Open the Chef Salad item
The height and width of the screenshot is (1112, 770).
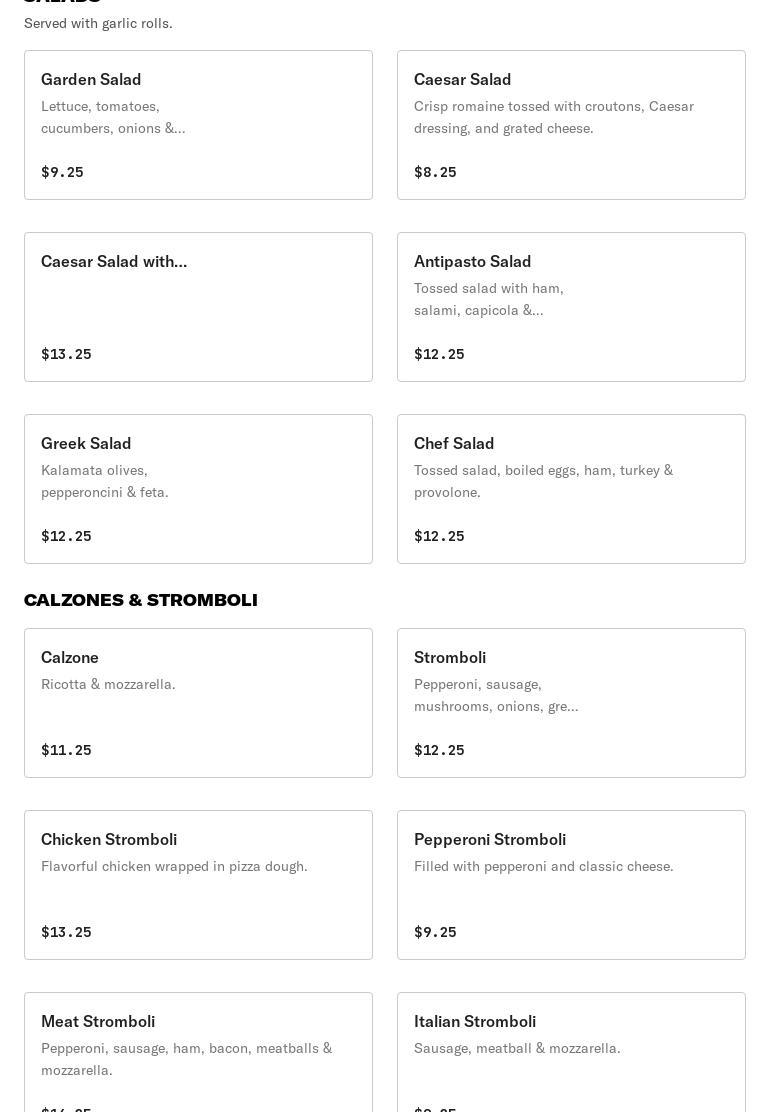[571, 489]
